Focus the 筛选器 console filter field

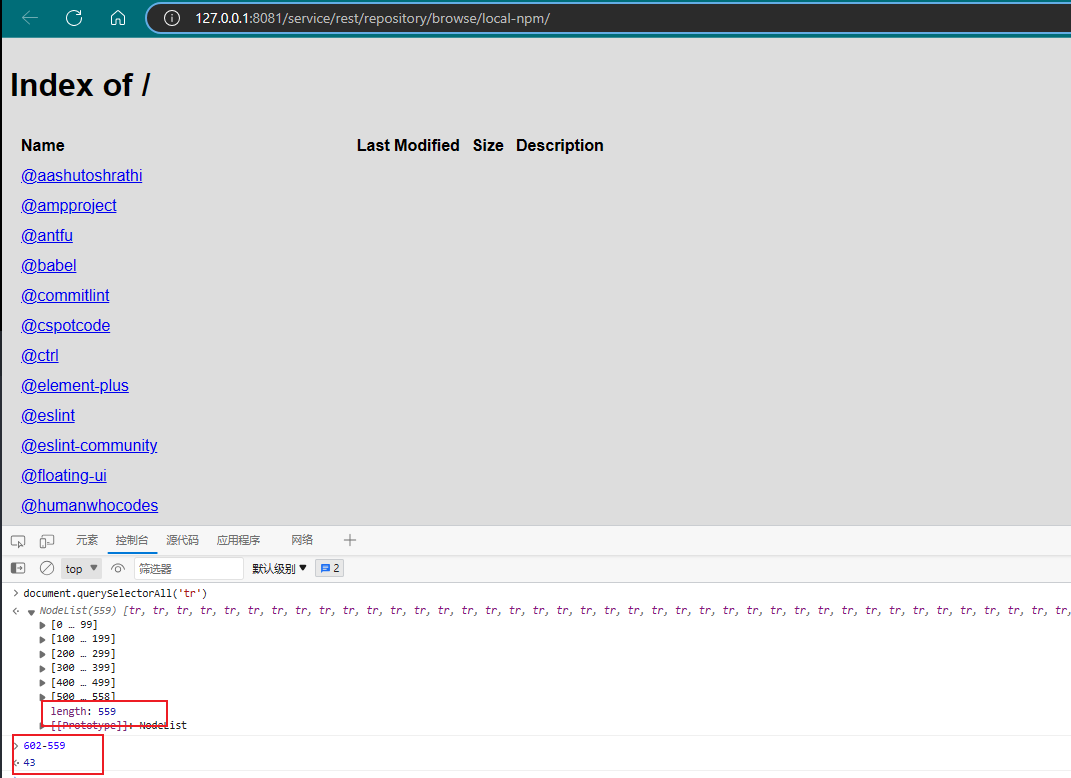tap(189, 568)
